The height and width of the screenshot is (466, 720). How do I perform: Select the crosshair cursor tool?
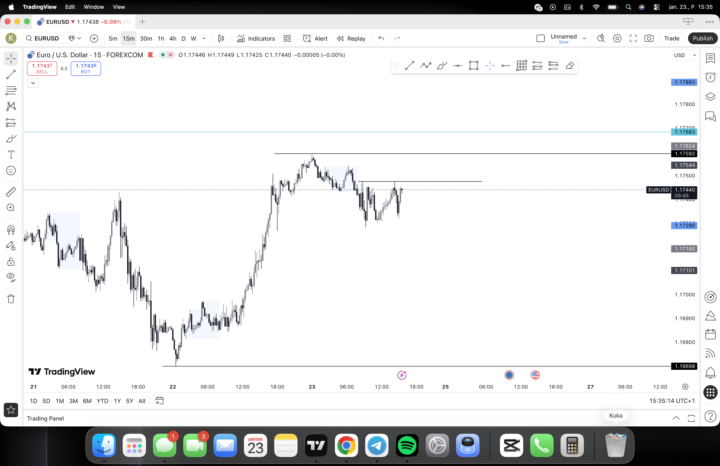click(11, 58)
